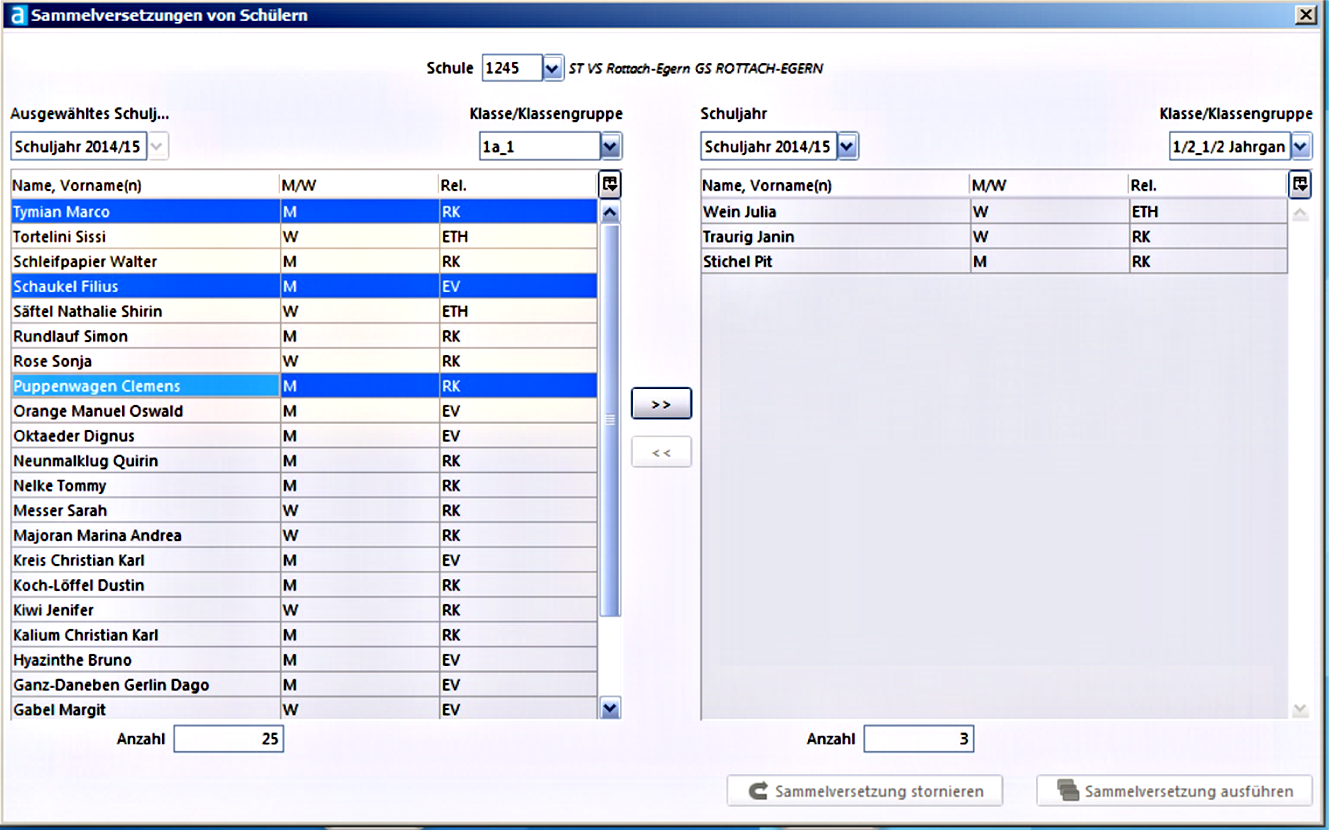The width and height of the screenshot is (1329, 830).
Task: Select the row Majoran Marina Andrea
Action: [x=304, y=536]
